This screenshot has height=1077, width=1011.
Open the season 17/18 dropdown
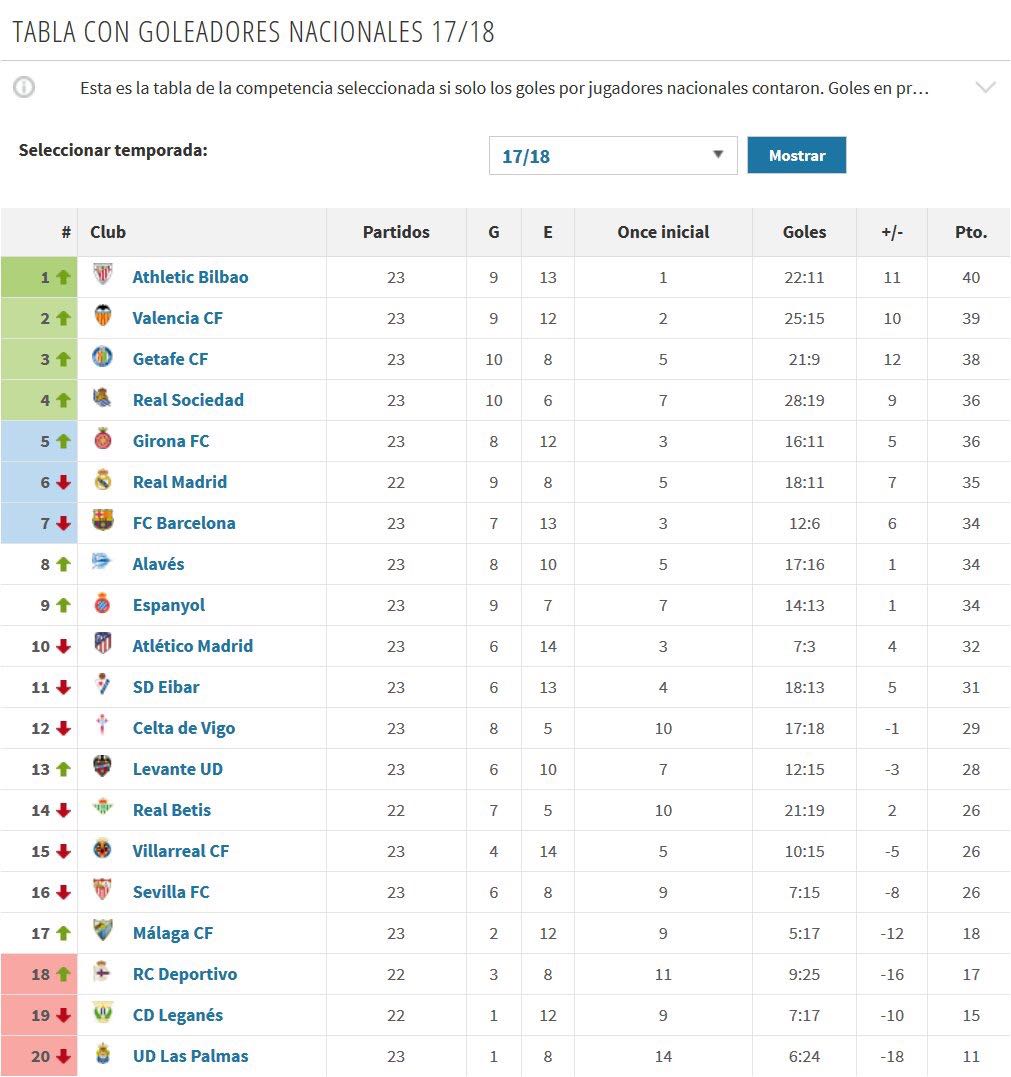(612, 156)
